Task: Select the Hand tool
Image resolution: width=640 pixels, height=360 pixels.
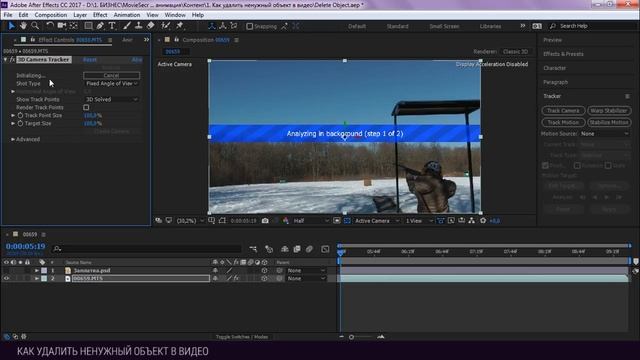Action: [x=23, y=26]
